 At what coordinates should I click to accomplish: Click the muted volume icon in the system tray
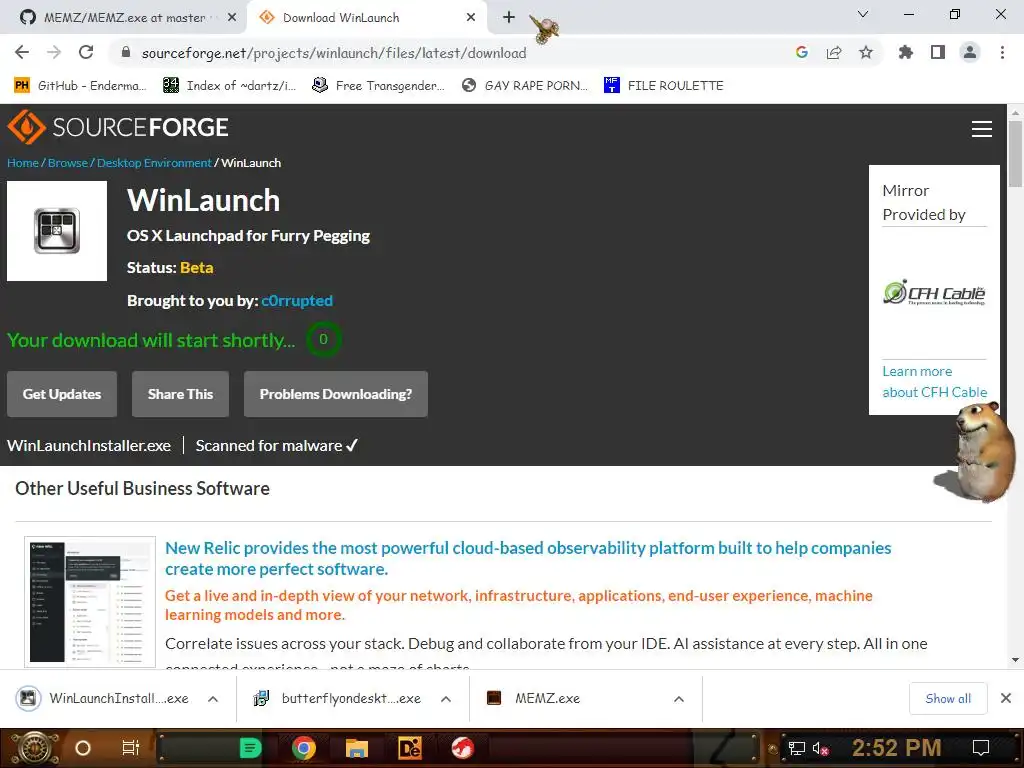820,748
